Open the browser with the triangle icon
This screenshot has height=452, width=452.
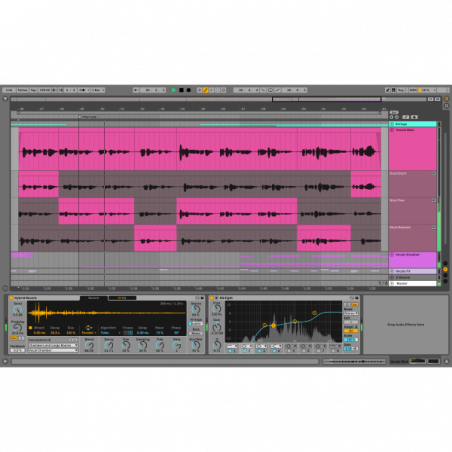(5, 99)
